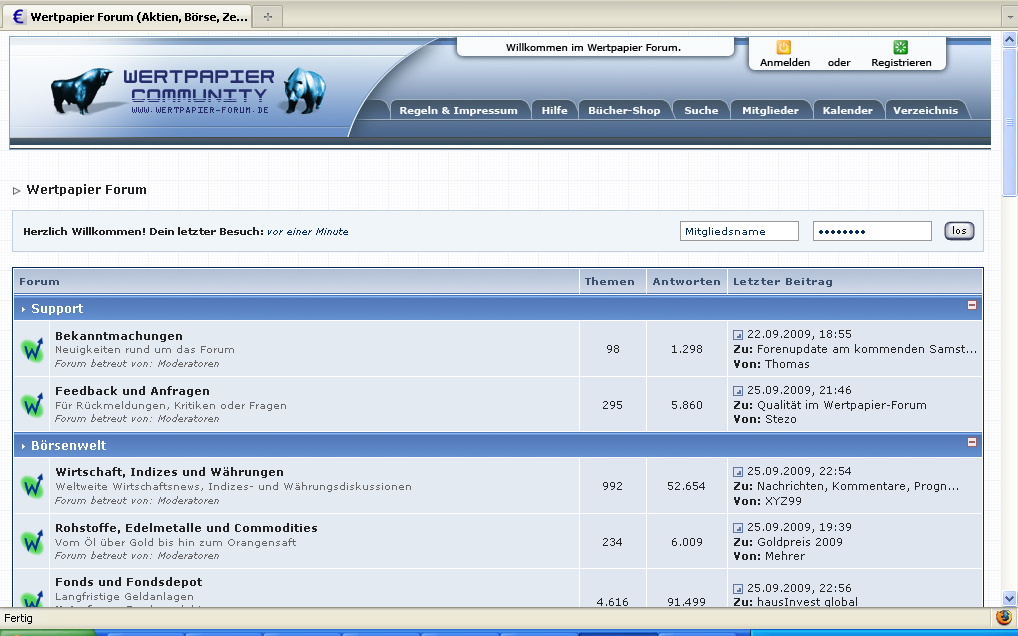Open the Regeln & Impressum tab
Viewport: 1018px width, 636px height.
pyautogui.click(x=458, y=110)
